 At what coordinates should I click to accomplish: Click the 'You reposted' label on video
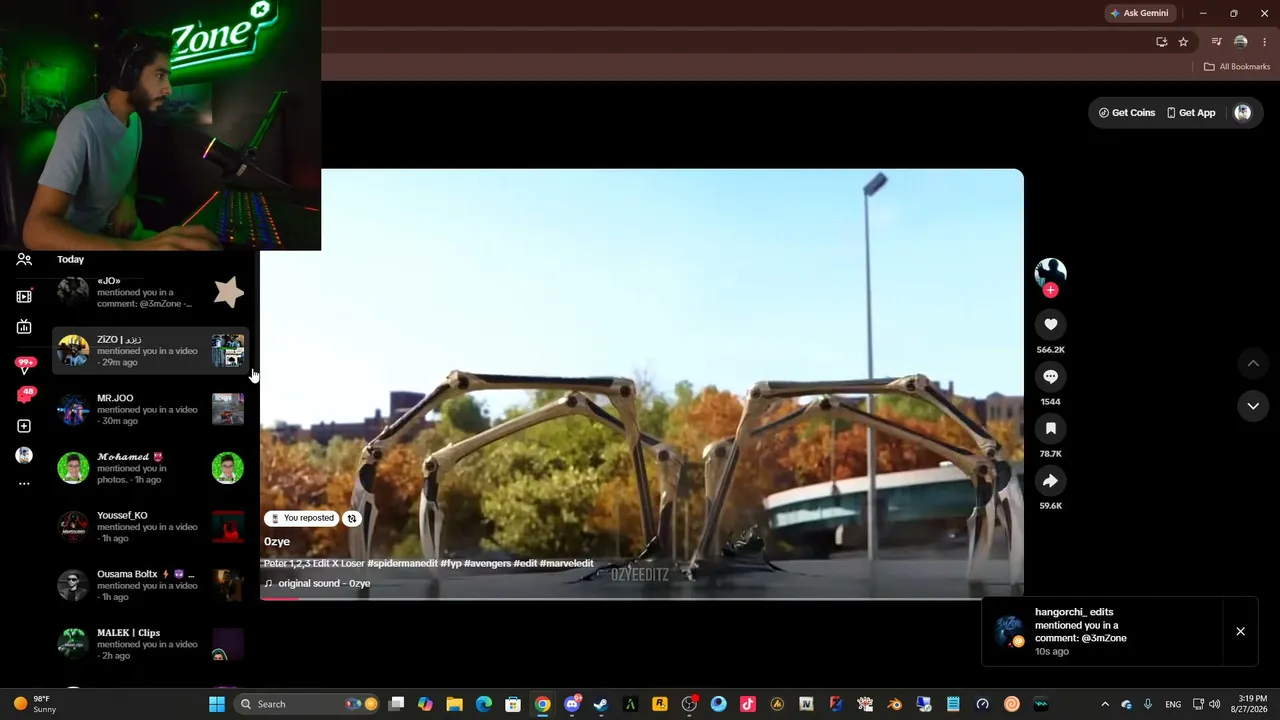(x=302, y=518)
